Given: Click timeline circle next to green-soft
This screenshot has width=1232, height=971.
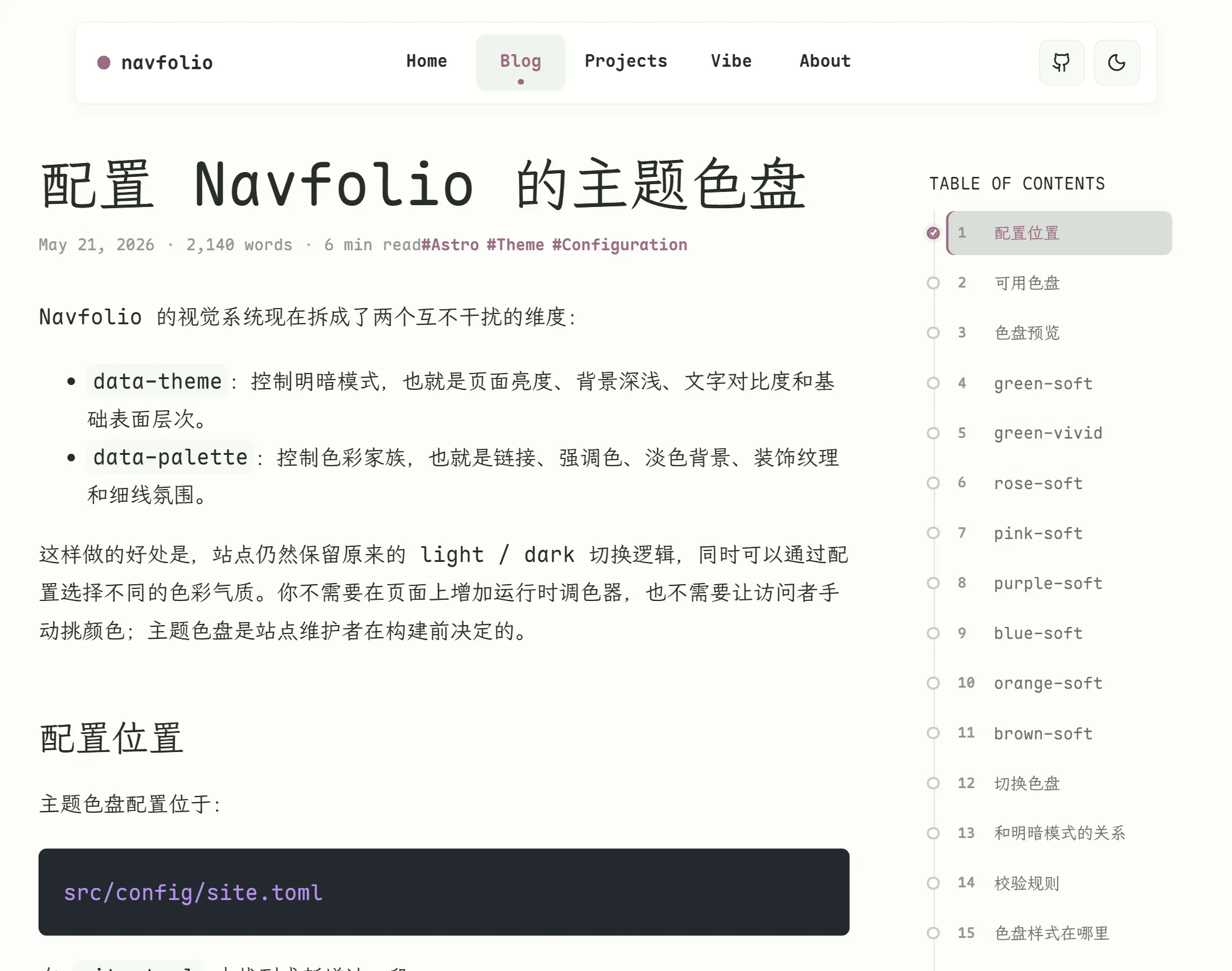Looking at the screenshot, I should point(933,383).
